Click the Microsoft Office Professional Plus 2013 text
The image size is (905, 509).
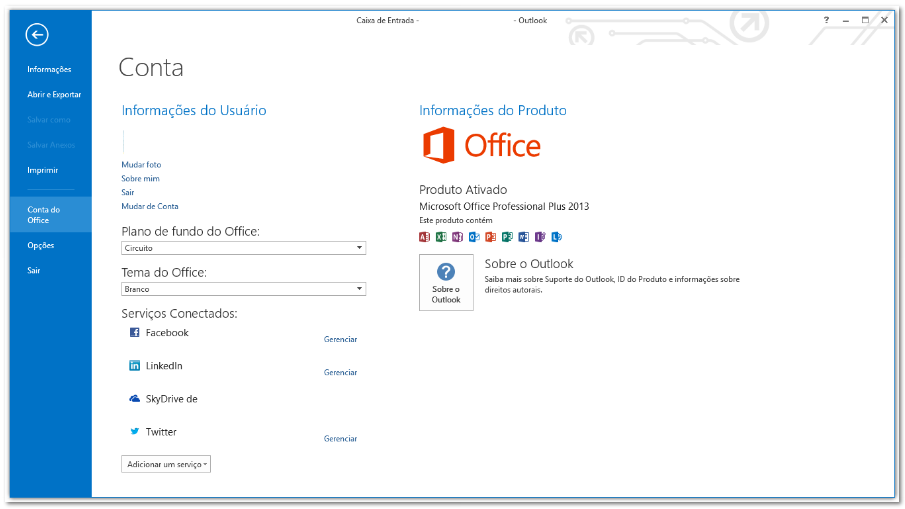point(504,206)
